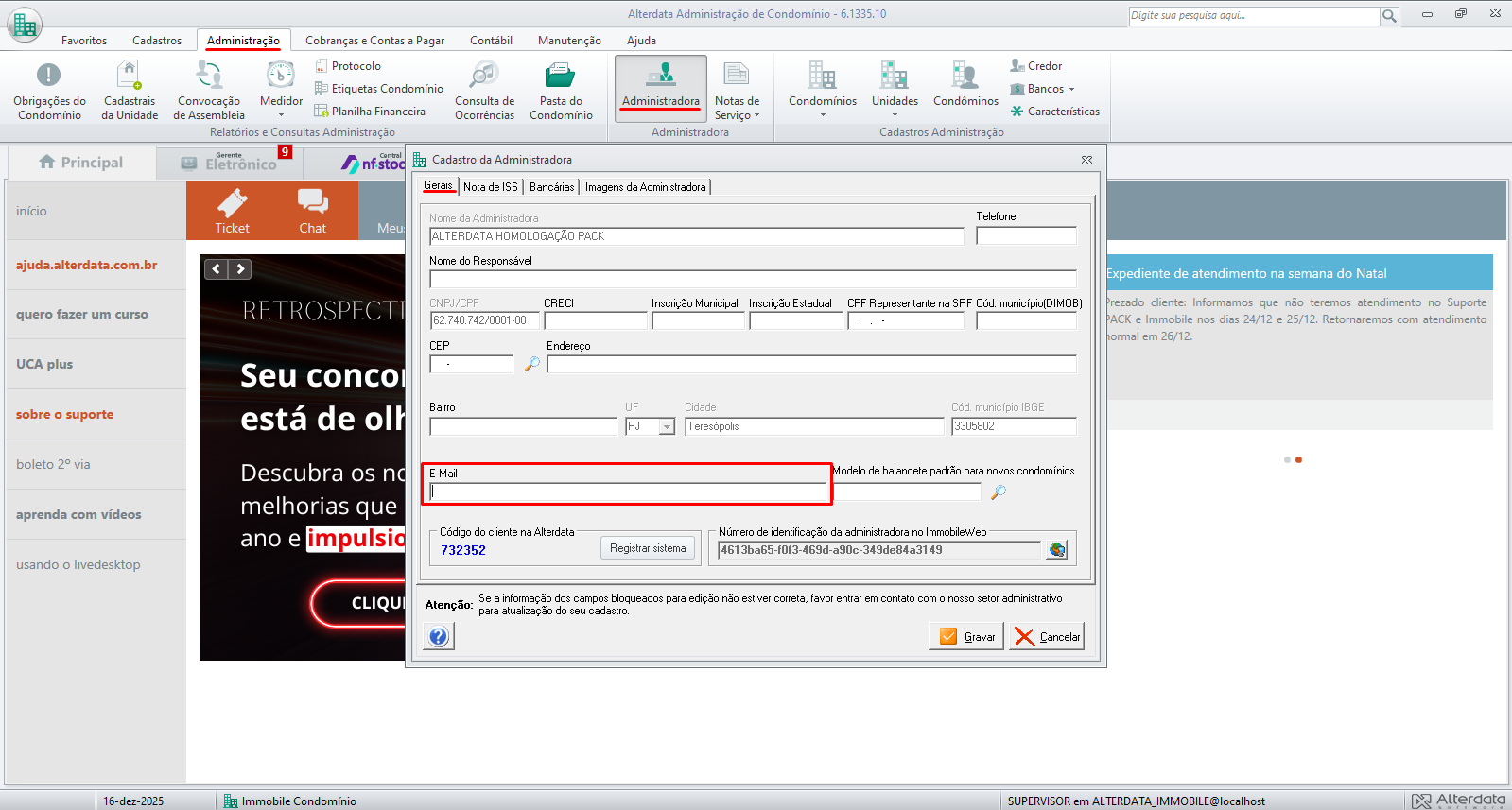Switch to Nota de ISS tab
This screenshot has height=810, width=1512.
491,187
